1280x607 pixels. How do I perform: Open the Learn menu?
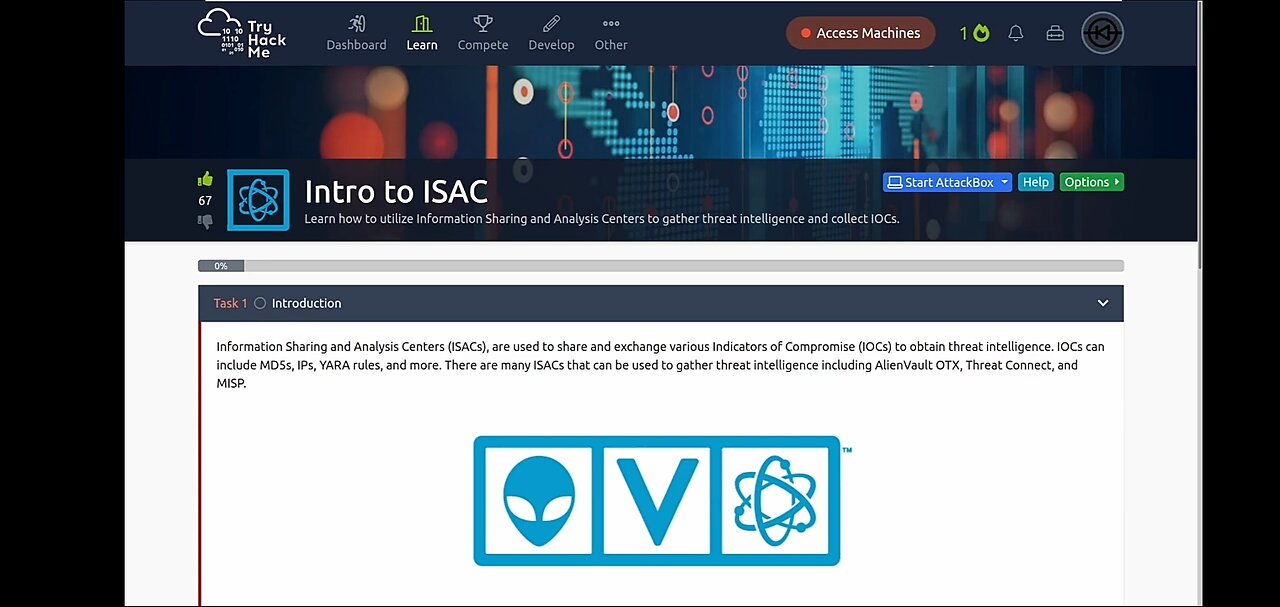click(x=422, y=33)
